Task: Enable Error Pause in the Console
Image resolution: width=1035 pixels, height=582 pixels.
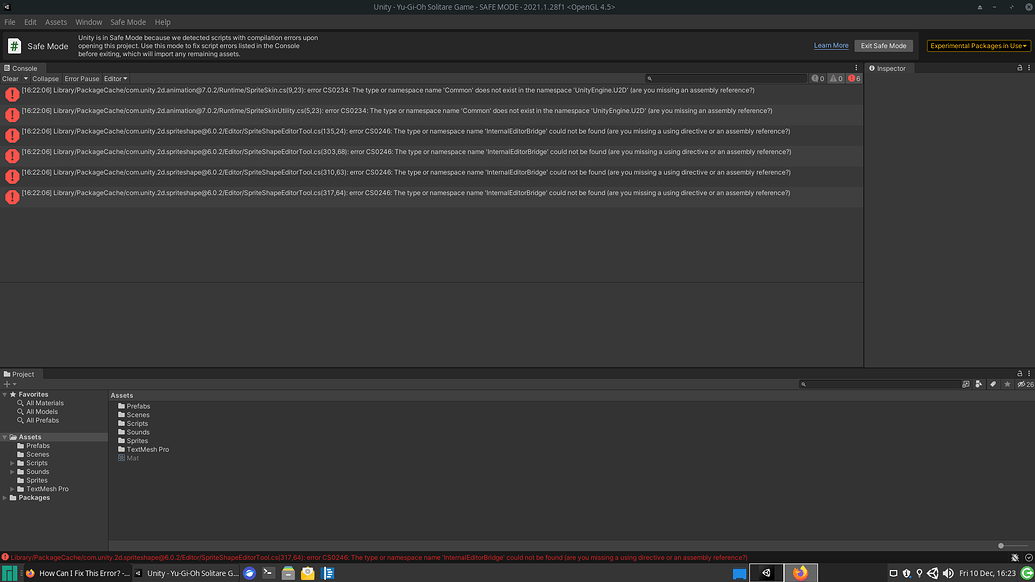Action: point(81,78)
